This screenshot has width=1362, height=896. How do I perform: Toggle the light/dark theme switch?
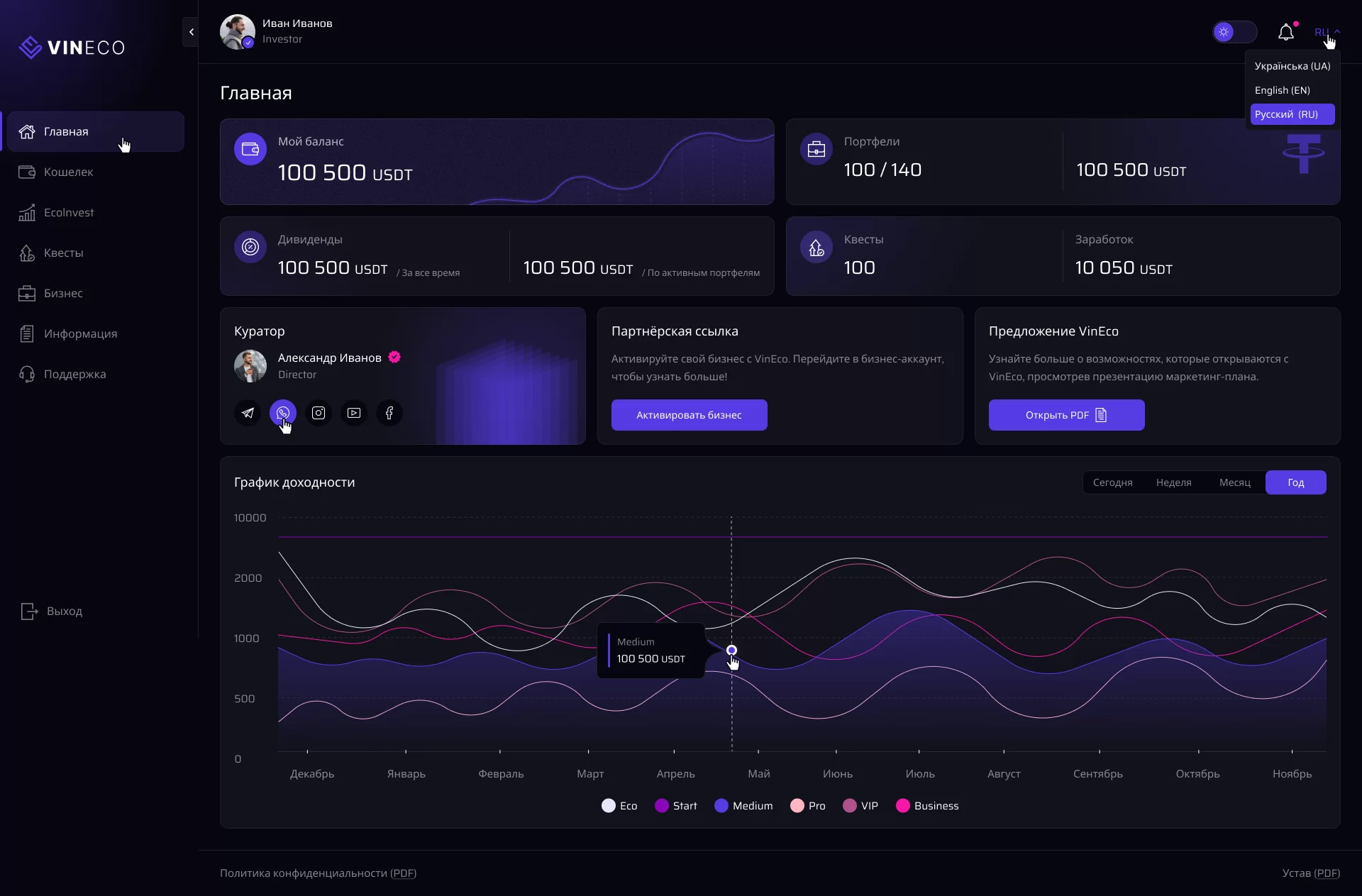(x=1234, y=32)
